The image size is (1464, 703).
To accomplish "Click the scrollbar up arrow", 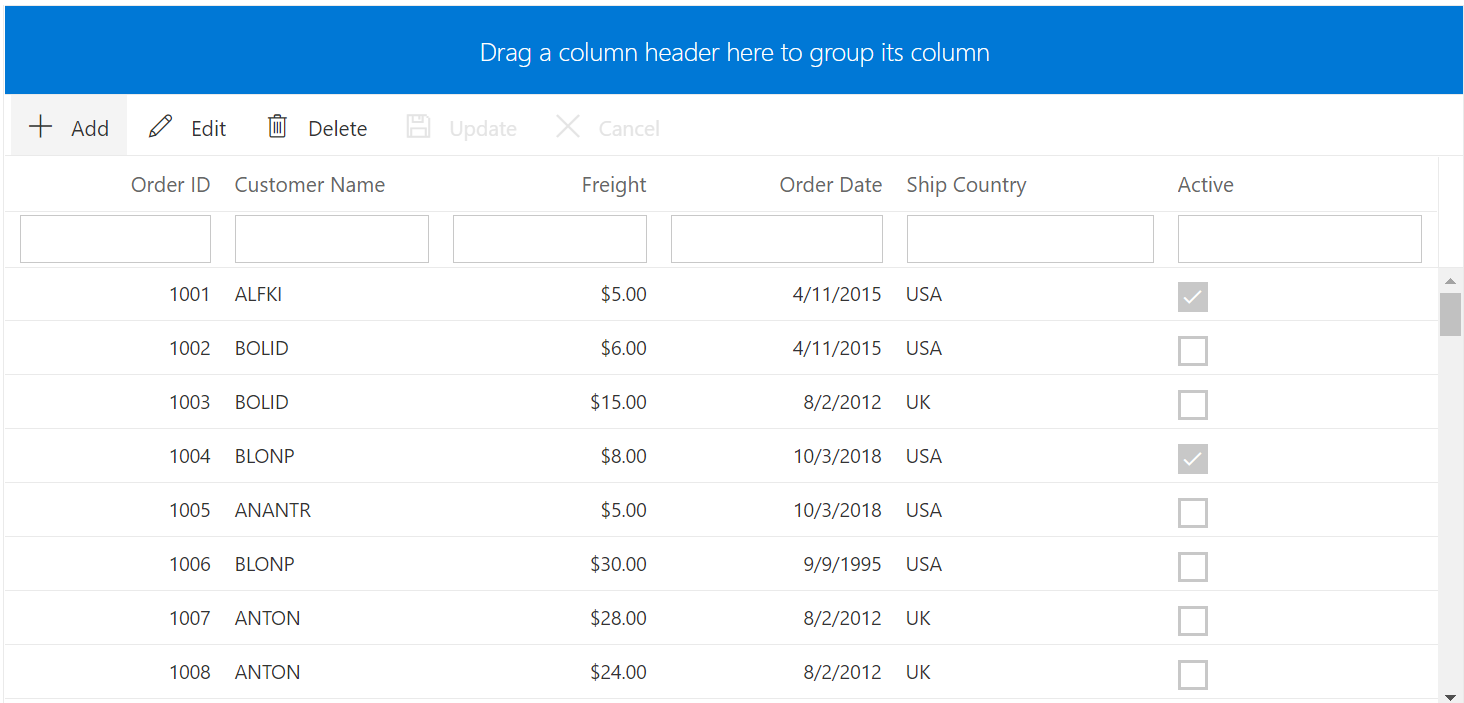I will tap(1450, 281).
